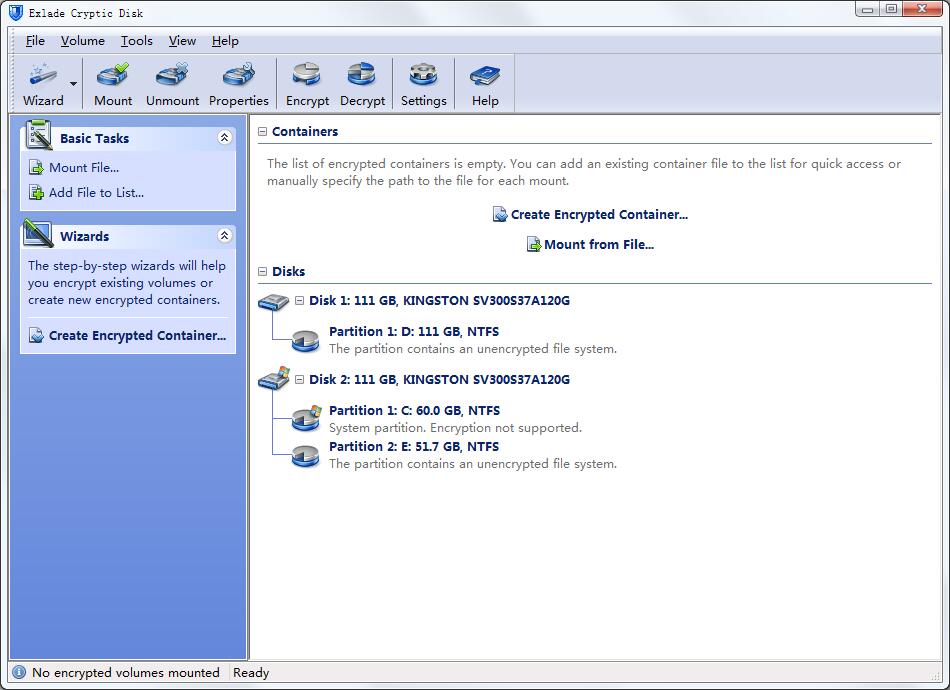Click Mount from File... in Containers

point(598,245)
